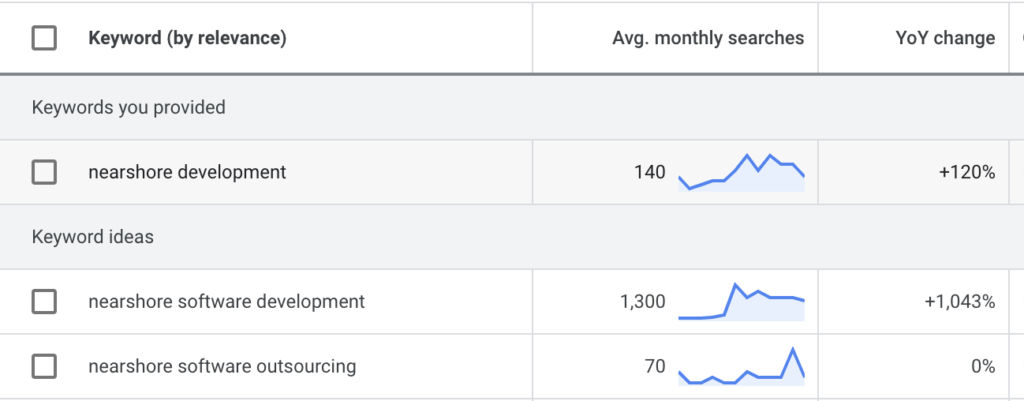Click the trend sparkline for nearshore development

(741, 172)
